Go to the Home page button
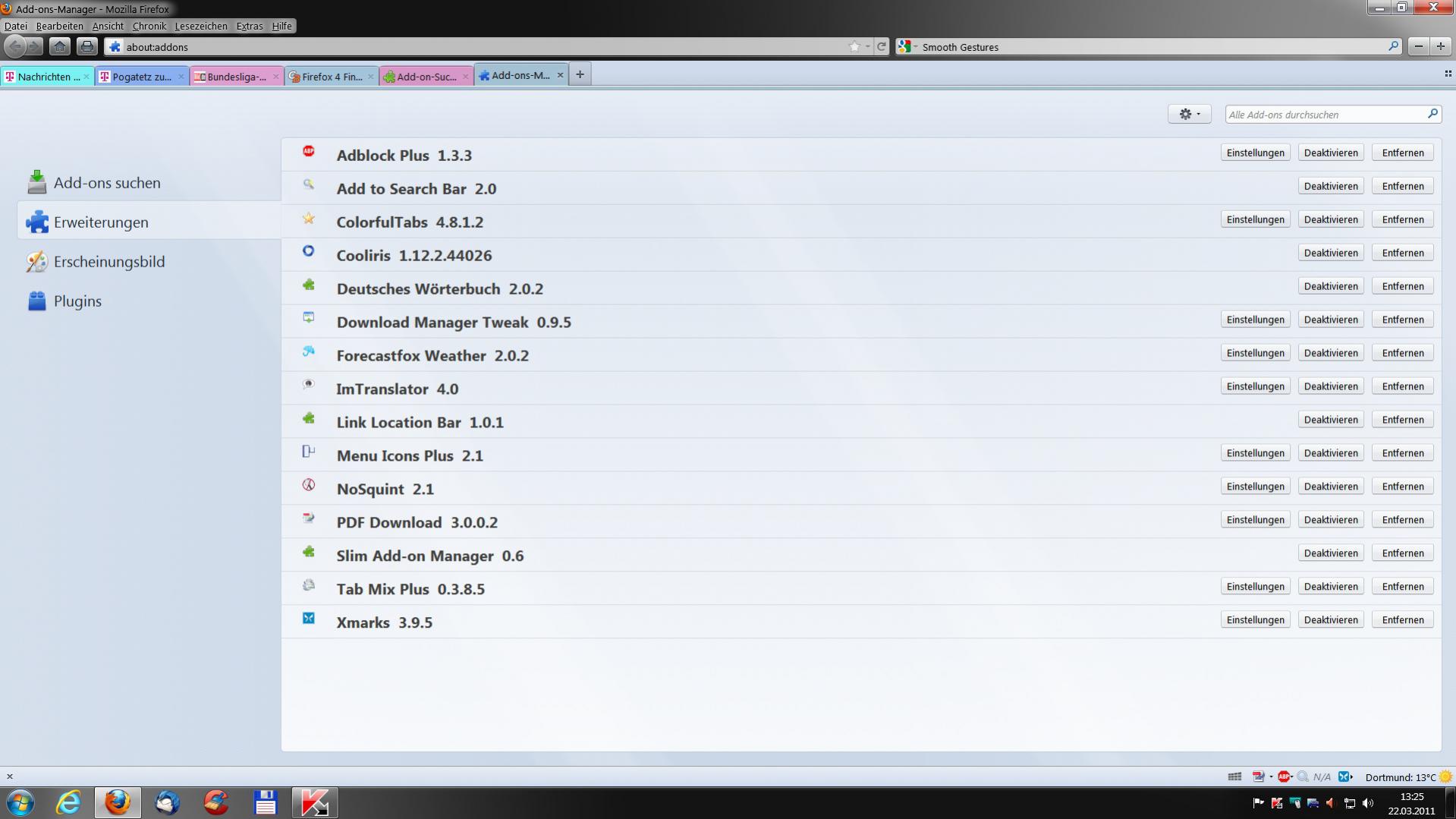The width and height of the screenshot is (1456, 819). click(x=60, y=46)
